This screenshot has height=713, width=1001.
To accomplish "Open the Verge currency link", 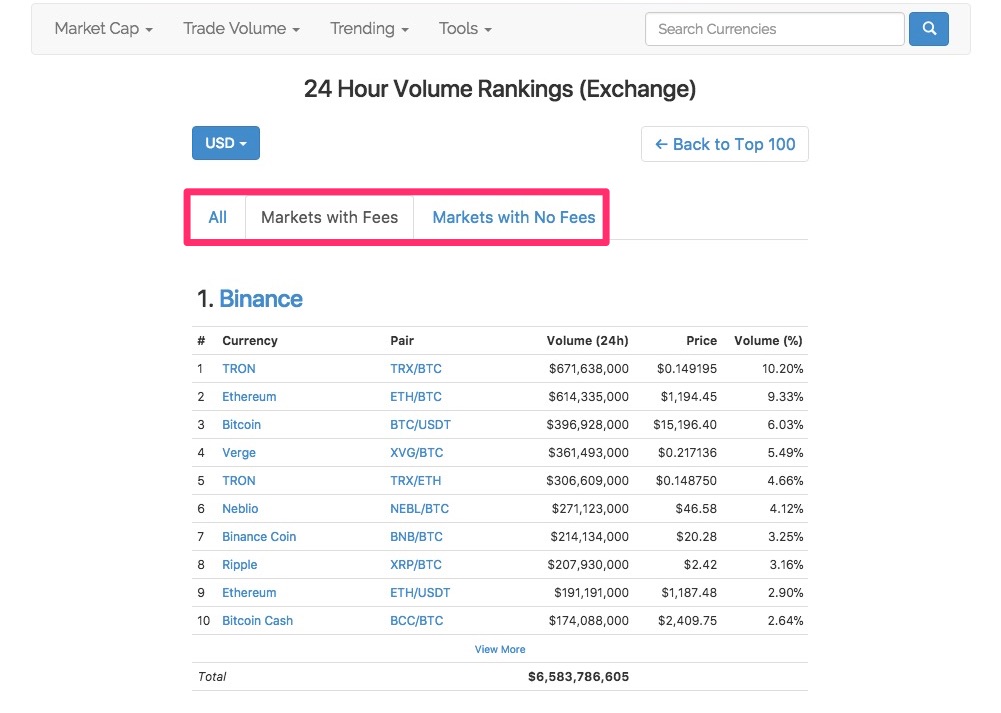I will pyautogui.click(x=239, y=453).
